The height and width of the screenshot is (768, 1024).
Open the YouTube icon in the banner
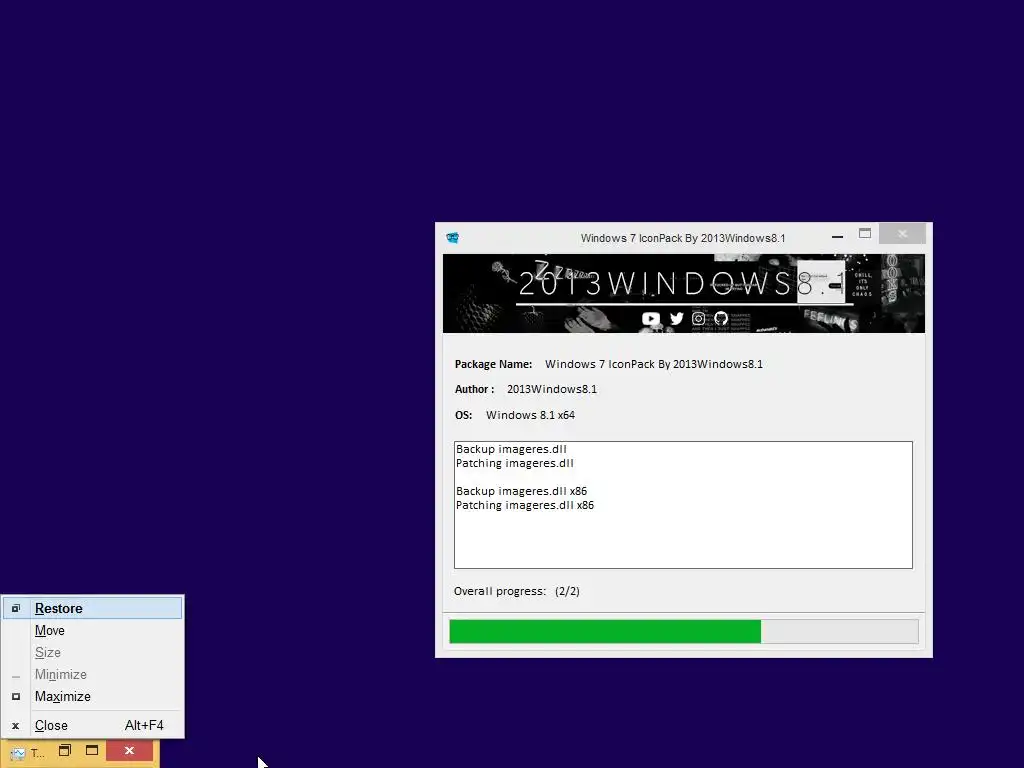click(x=650, y=319)
